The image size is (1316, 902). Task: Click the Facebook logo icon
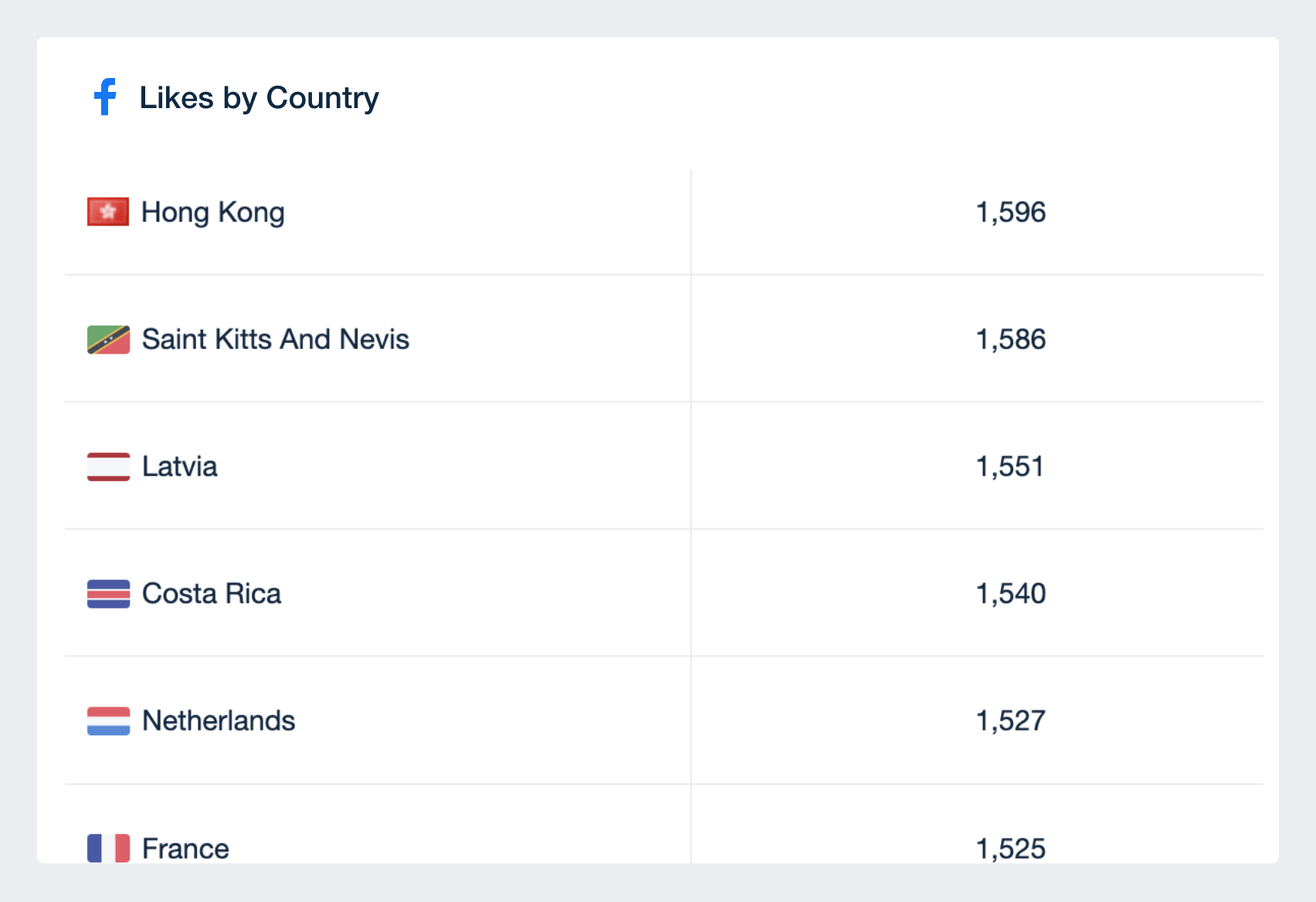pyautogui.click(x=106, y=97)
